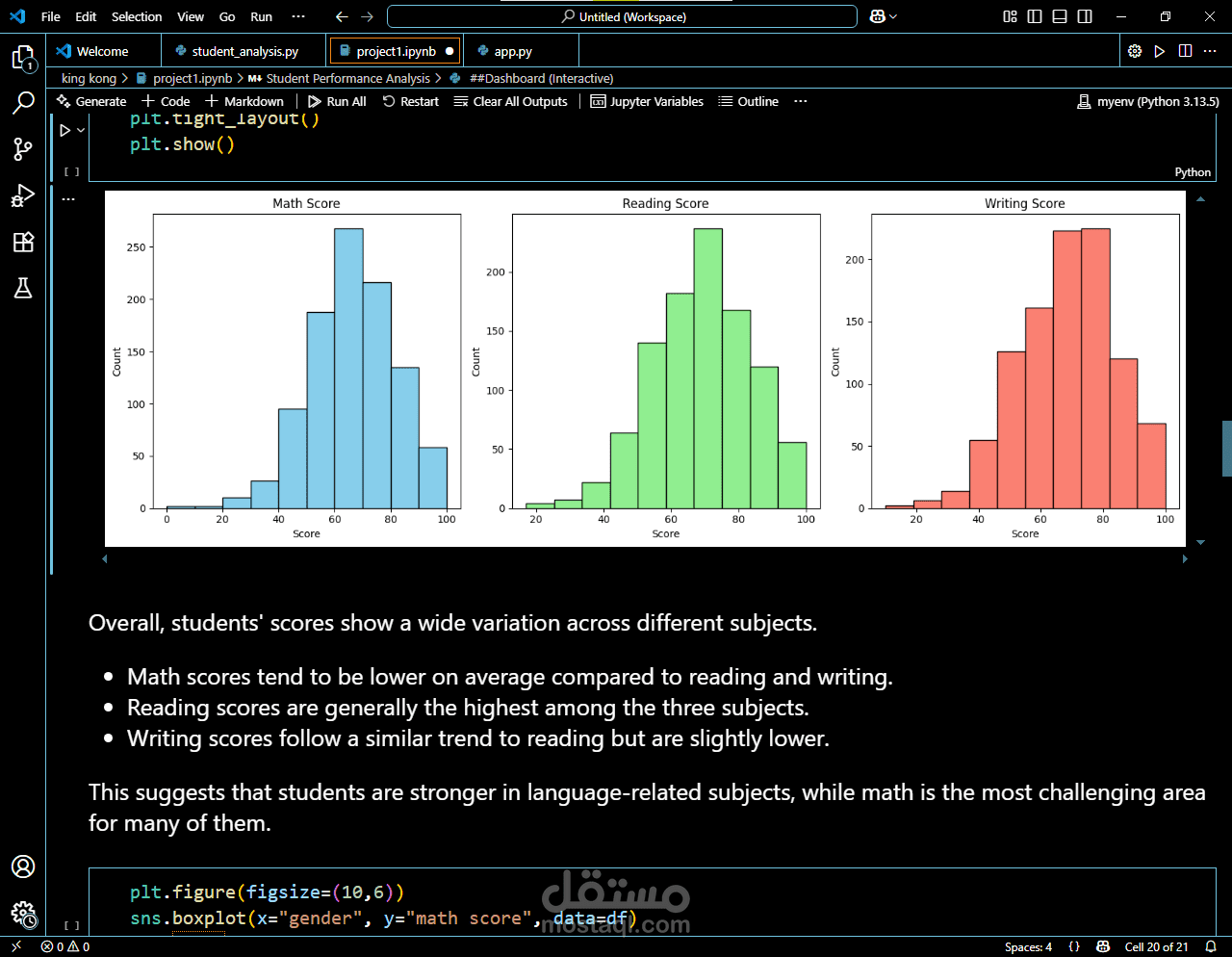Show more menu bar items ellipsis

[298, 16]
